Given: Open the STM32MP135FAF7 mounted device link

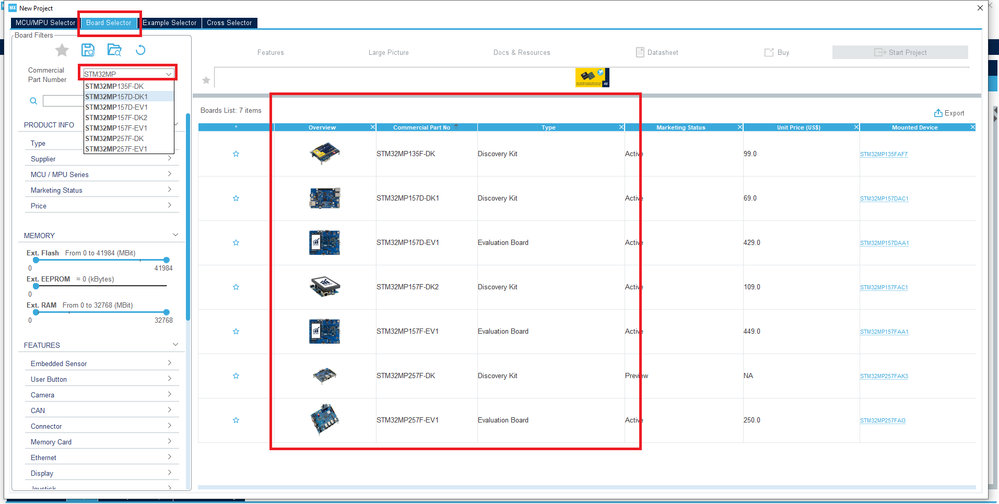Looking at the screenshot, I should pos(884,154).
